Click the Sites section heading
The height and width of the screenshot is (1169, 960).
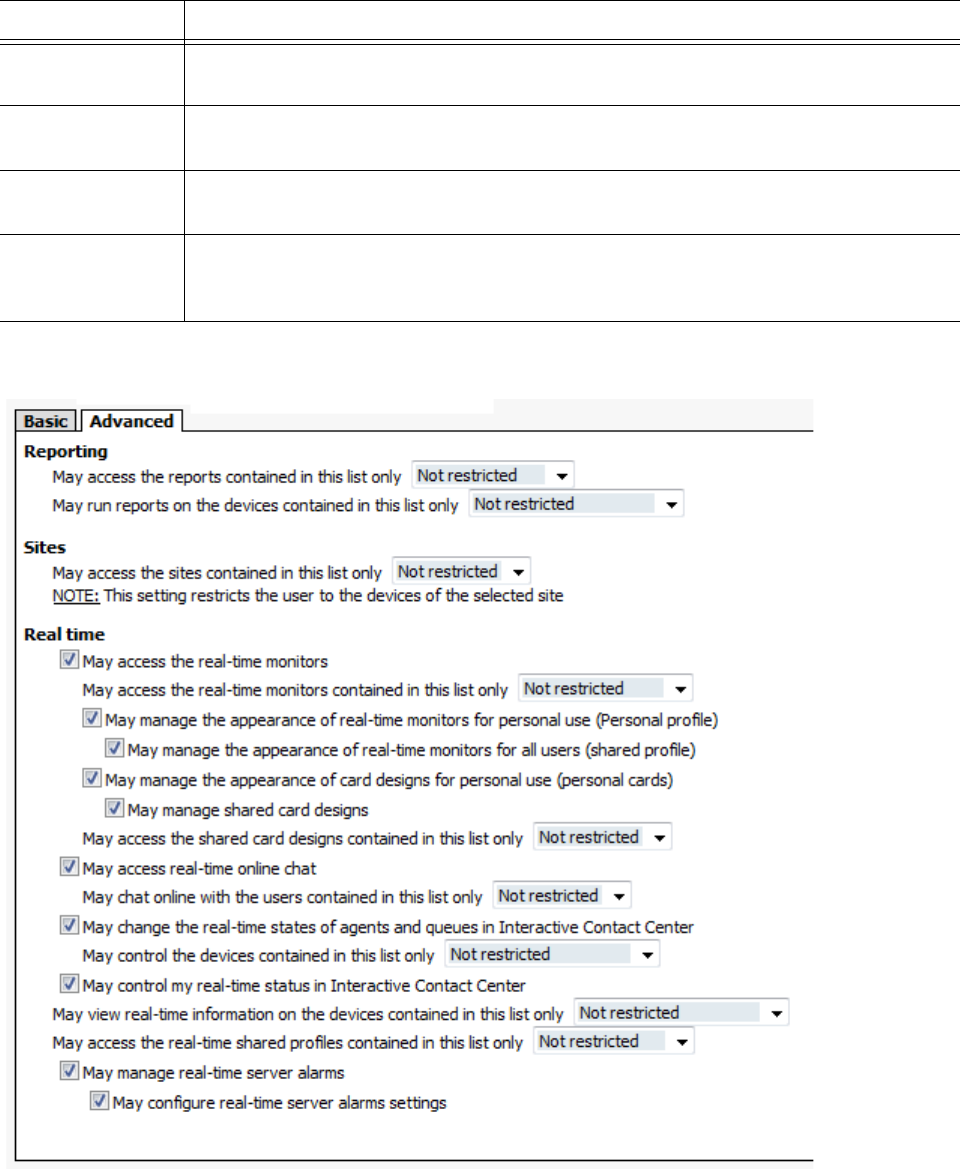45,548
